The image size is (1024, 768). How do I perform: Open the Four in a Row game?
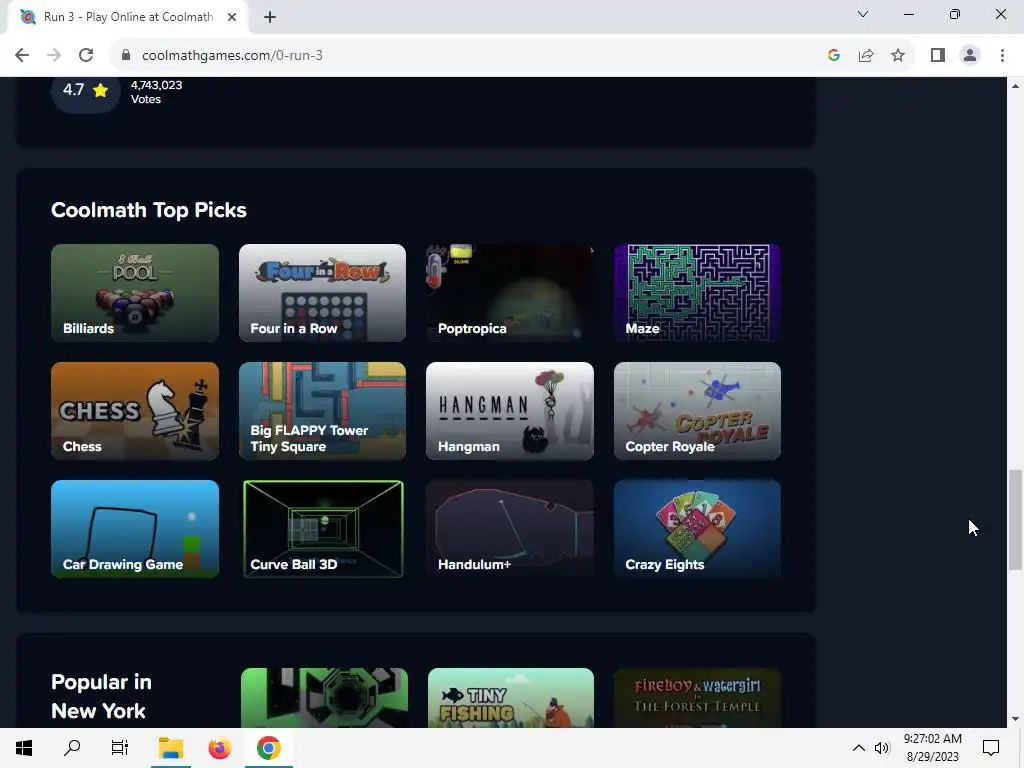pyautogui.click(x=322, y=293)
